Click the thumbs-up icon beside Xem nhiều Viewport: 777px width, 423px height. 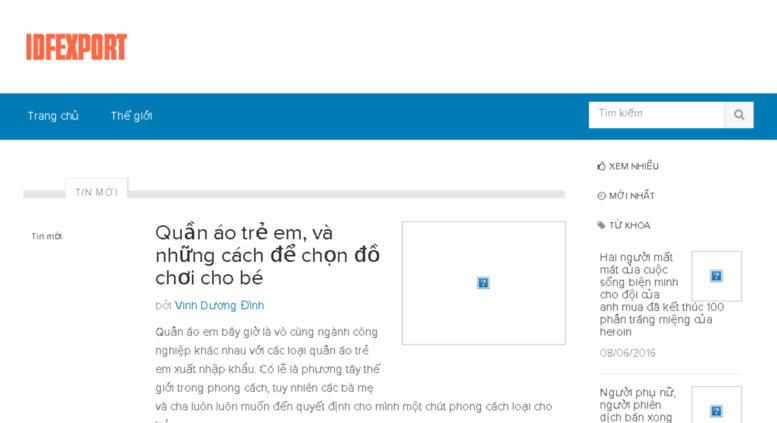pos(602,166)
